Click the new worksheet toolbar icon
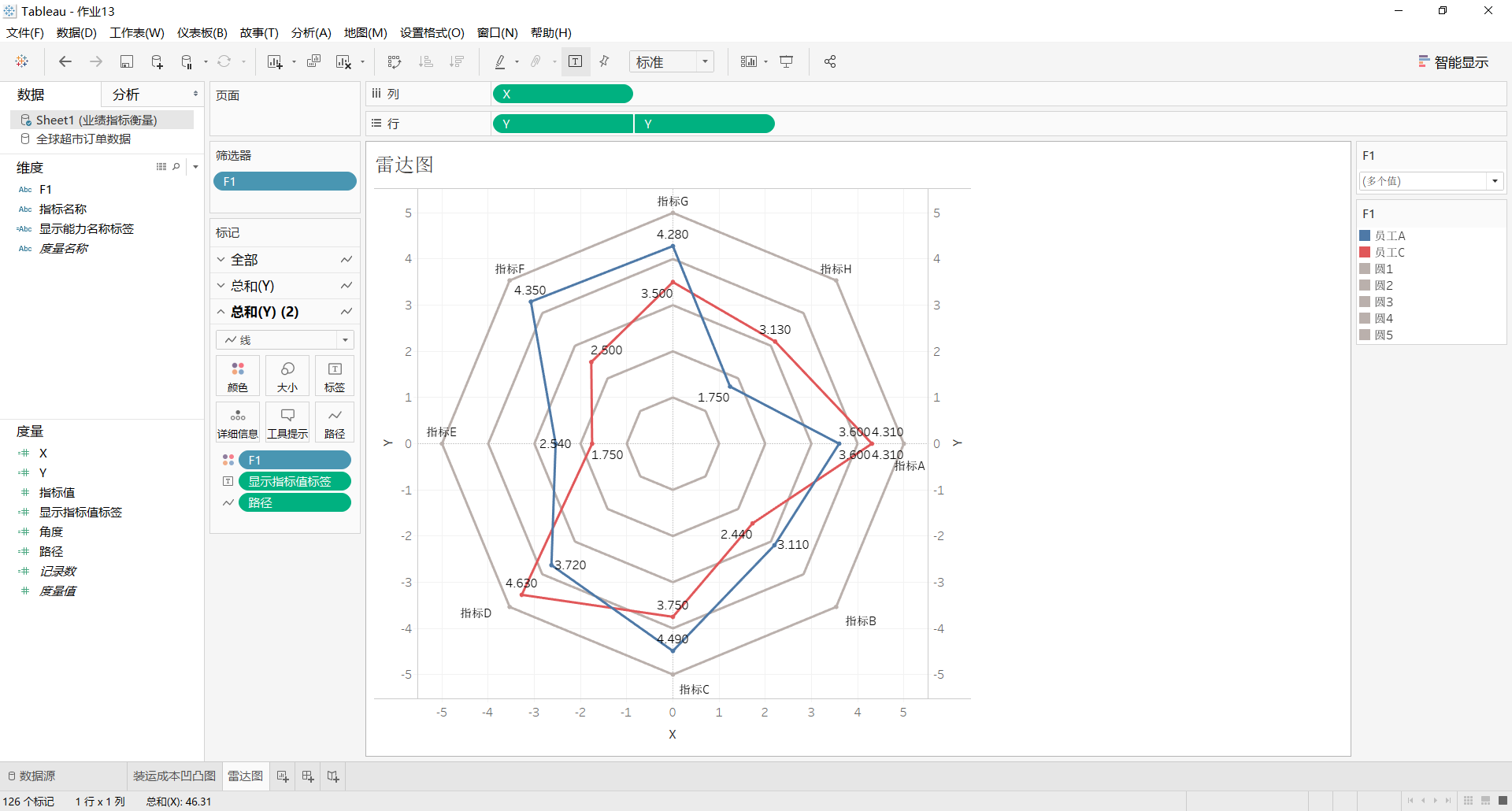1512x811 pixels. point(274,61)
